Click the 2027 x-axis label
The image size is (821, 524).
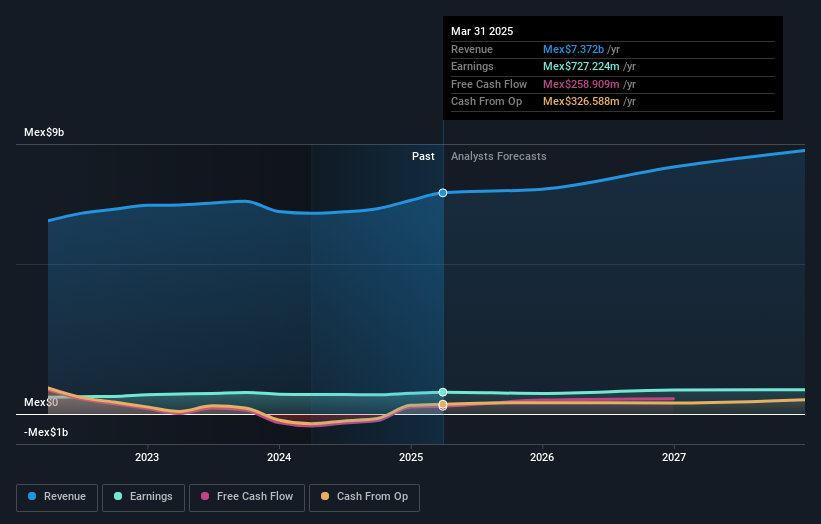(x=674, y=458)
